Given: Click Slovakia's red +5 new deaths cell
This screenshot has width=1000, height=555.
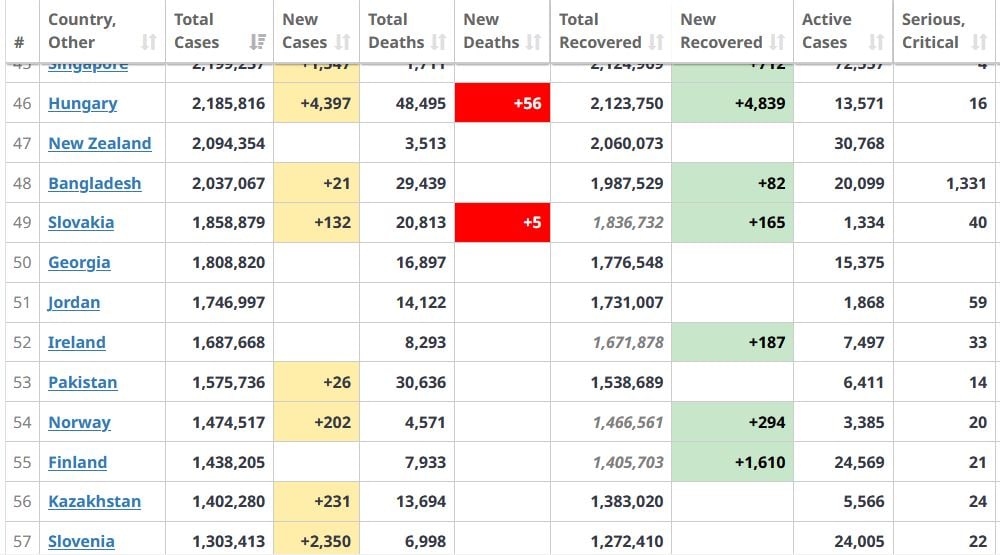Looking at the screenshot, I should tap(503, 223).
